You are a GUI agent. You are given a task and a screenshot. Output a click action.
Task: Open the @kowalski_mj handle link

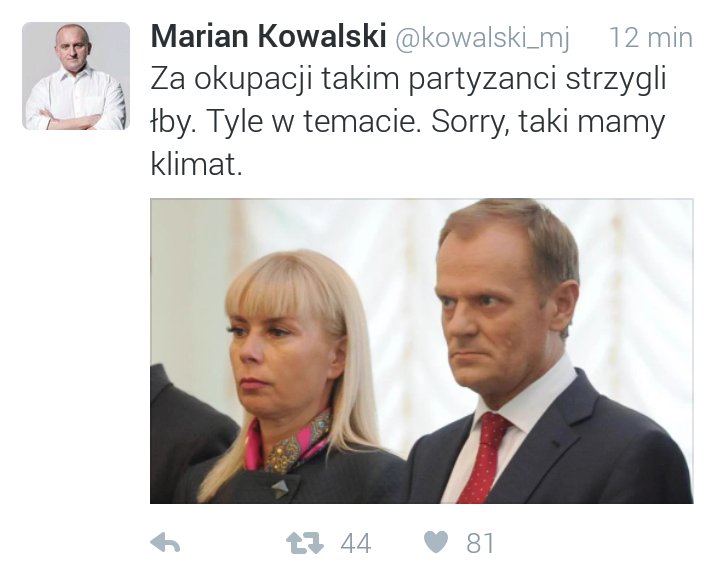pos(482,38)
